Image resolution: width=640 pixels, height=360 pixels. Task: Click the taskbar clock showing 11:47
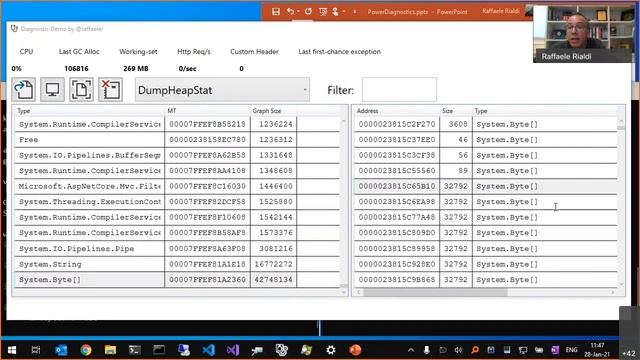point(597,350)
